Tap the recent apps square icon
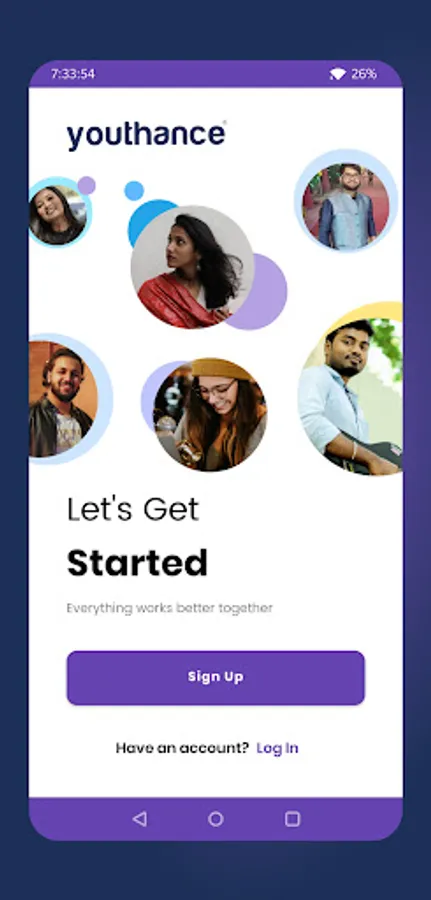Viewport: 431px width, 900px height. click(293, 819)
